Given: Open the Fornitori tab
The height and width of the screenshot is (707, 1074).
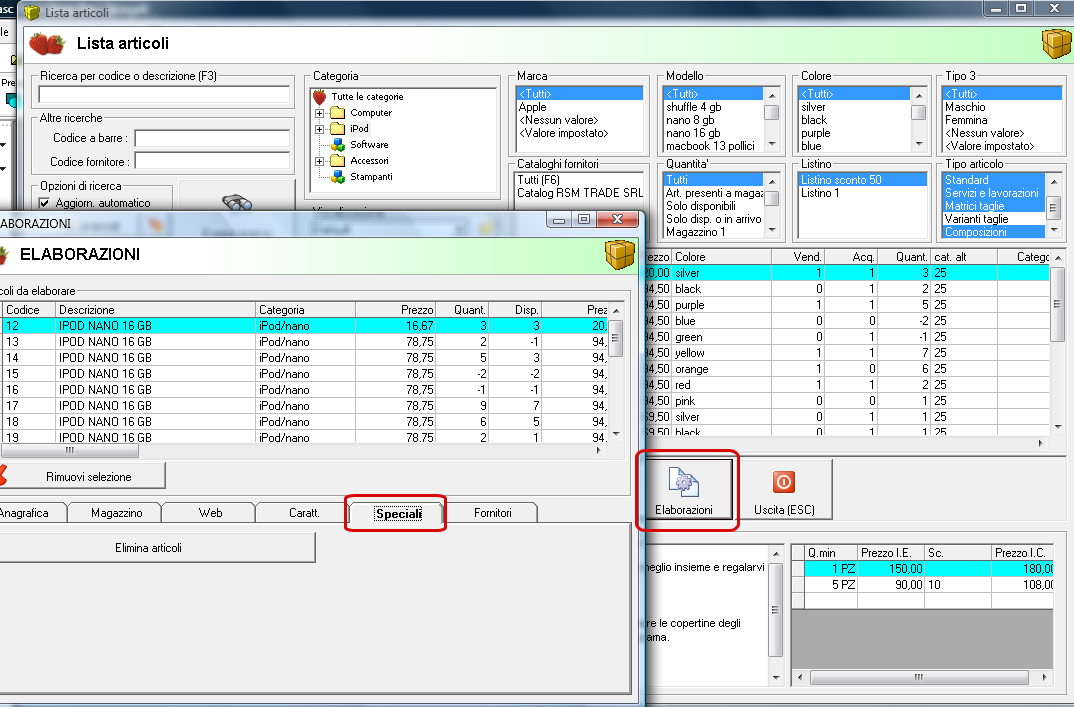Looking at the screenshot, I should coord(492,512).
